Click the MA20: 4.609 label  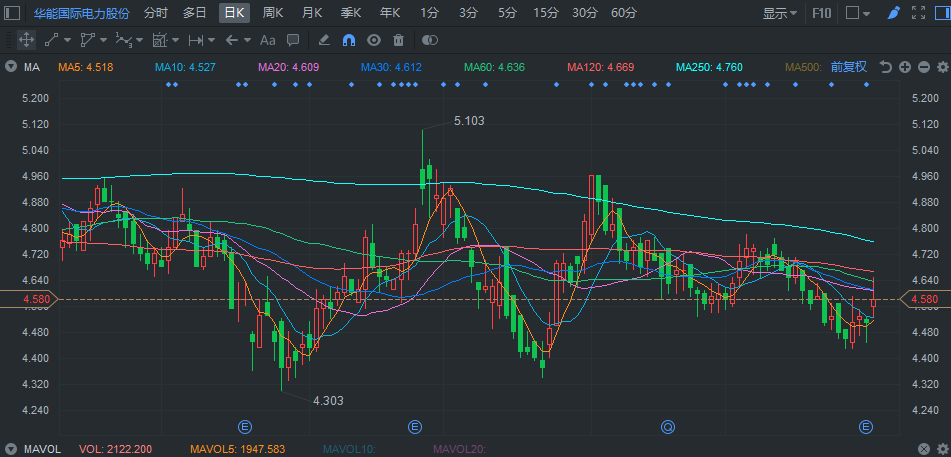click(289, 67)
